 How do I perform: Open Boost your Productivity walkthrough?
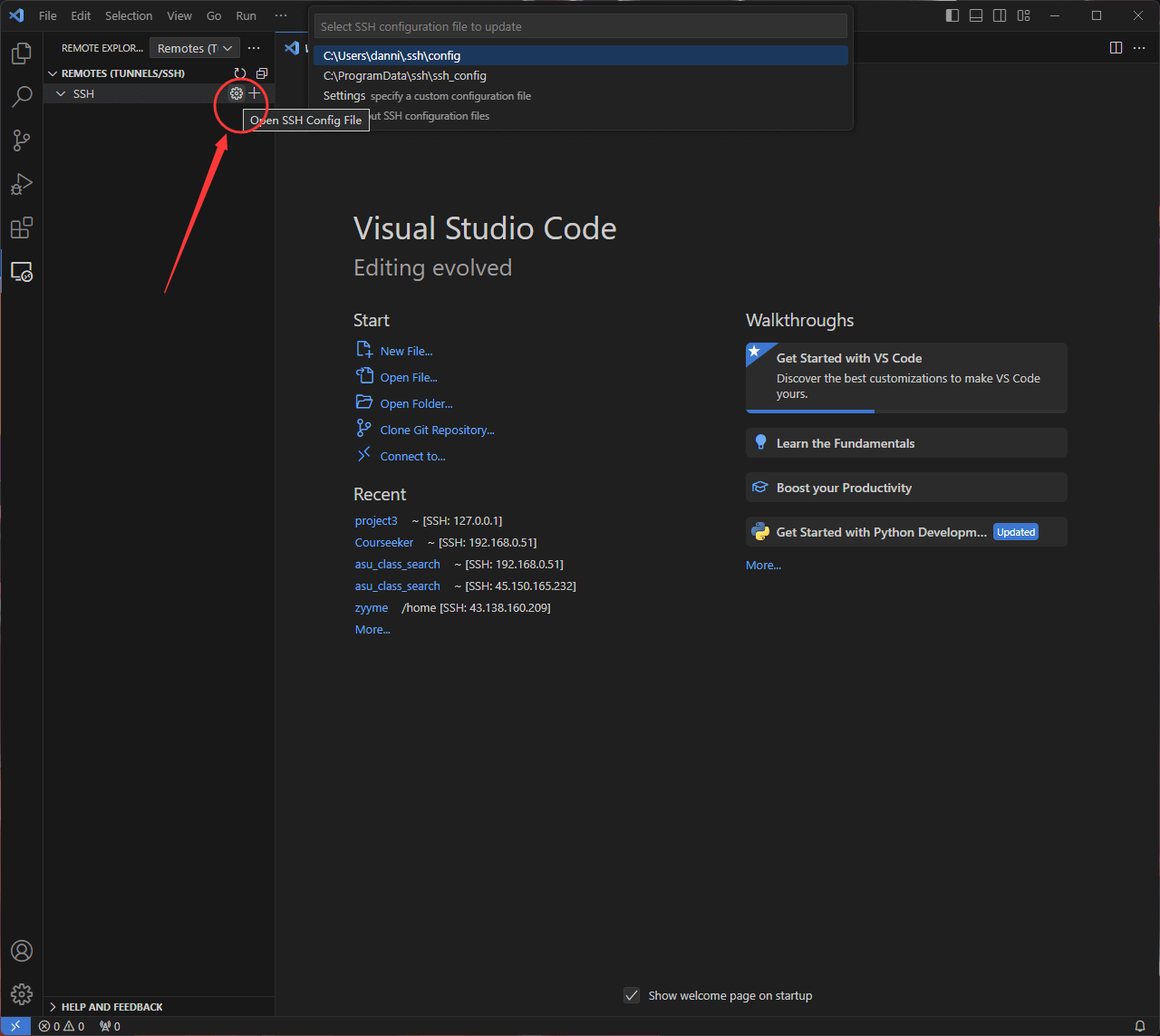point(906,488)
